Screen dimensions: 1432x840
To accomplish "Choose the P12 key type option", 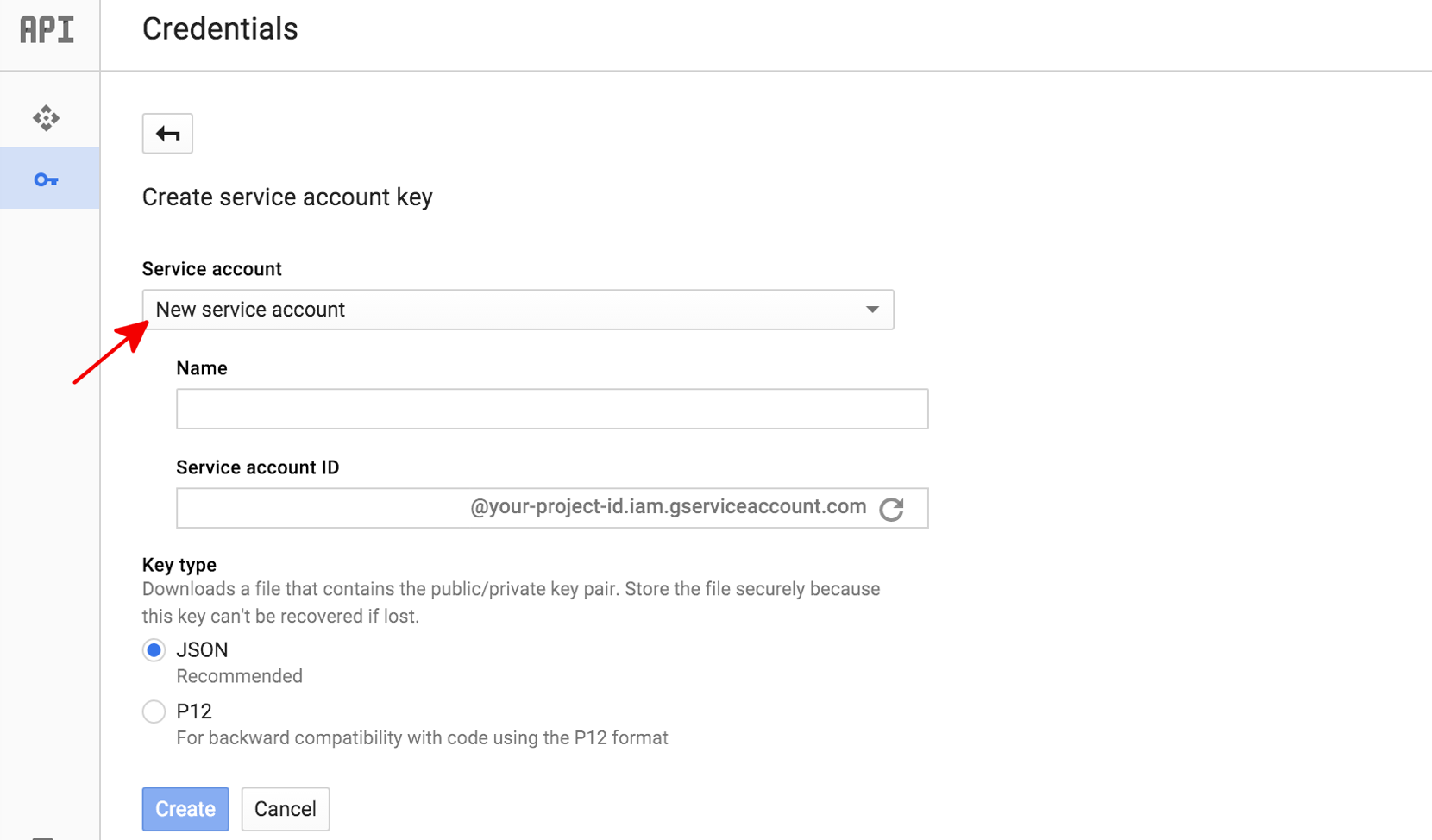I will tap(154, 711).
